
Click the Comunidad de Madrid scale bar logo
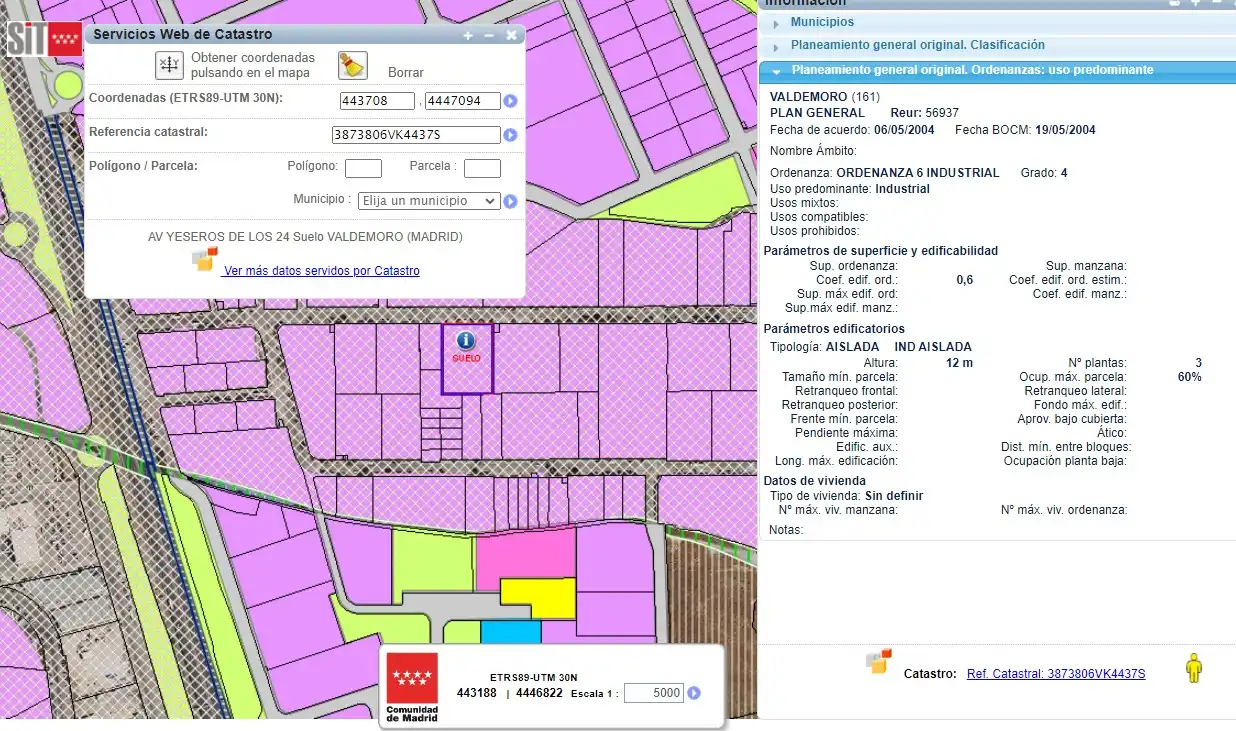[x=411, y=687]
